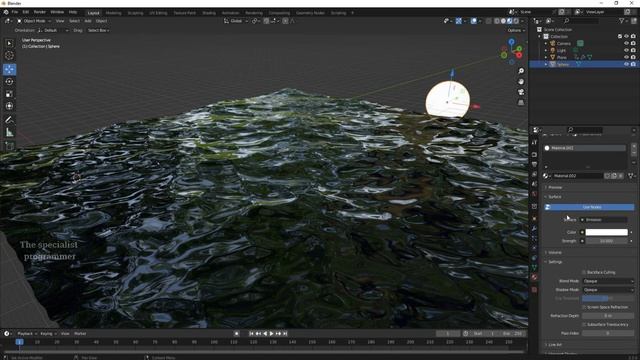The image size is (640, 360).
Task: Hide the Light object via eye icon
Action: [627, 50]
